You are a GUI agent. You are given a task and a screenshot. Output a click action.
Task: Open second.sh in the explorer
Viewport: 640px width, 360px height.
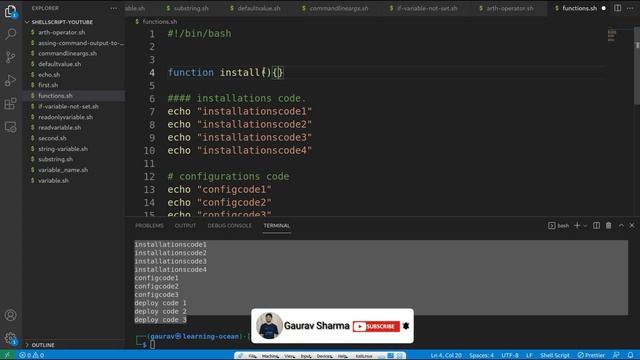point(52,138)
